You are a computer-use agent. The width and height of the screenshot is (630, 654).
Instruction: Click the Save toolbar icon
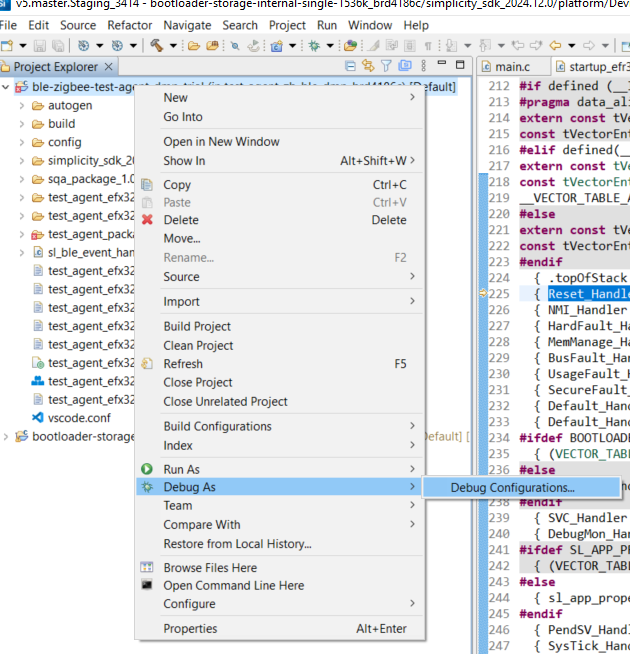40,45
